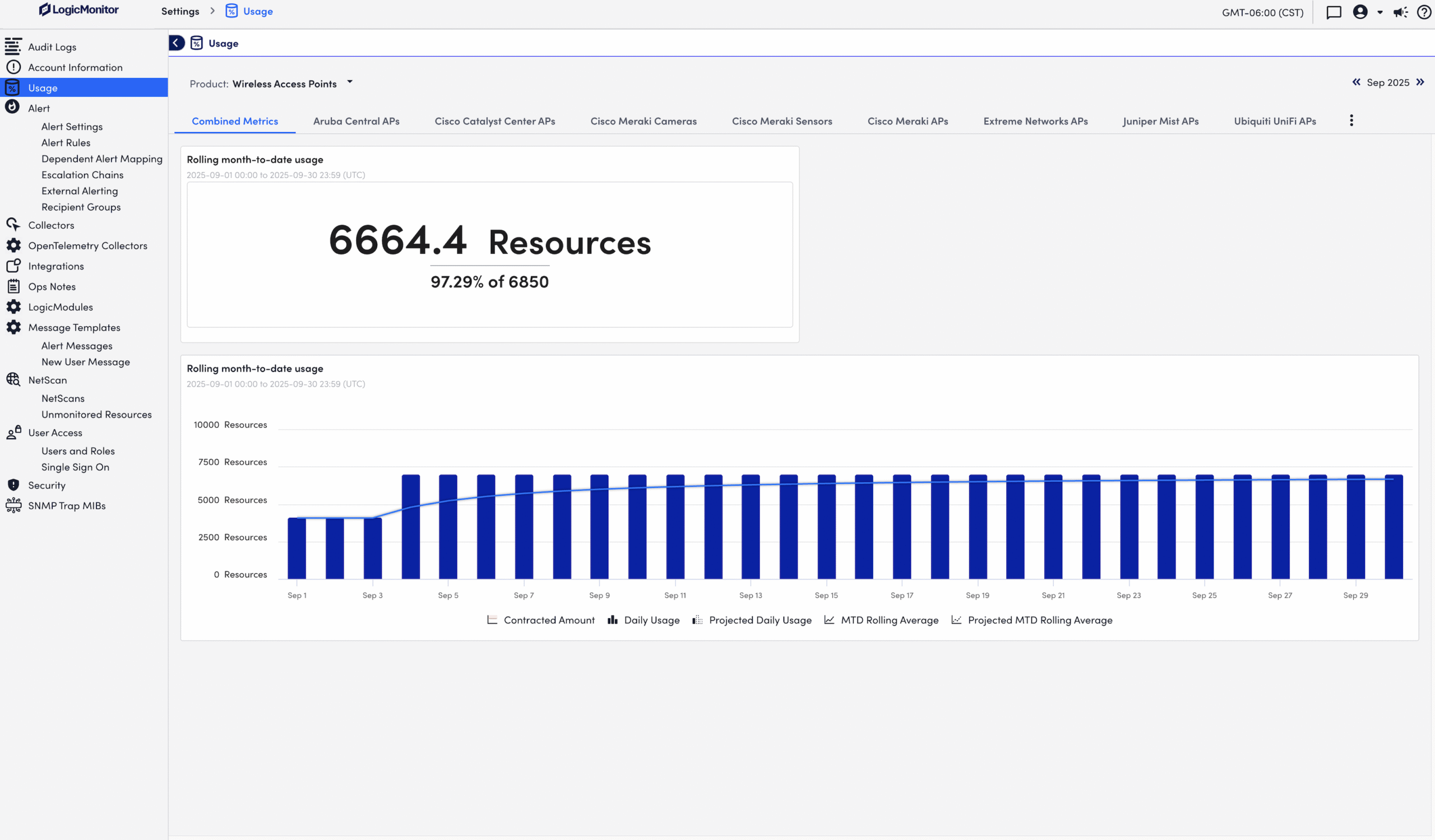Viewport: 1435px width, 840px height.
Task: Click the SNMP Trap MIBs icon
Action: pyautogui.click(x=13, y=505)
